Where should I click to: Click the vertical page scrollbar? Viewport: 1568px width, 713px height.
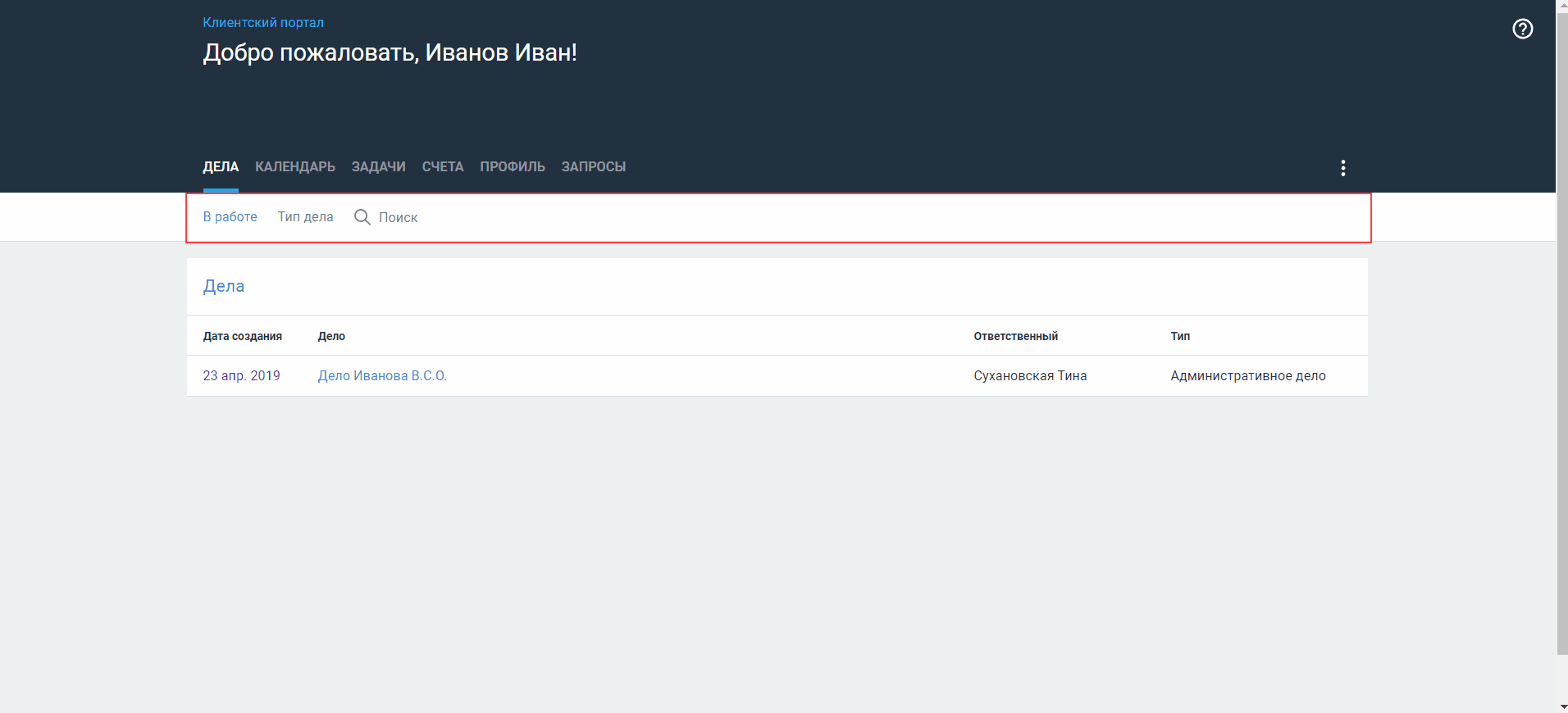coord(1561,328)
